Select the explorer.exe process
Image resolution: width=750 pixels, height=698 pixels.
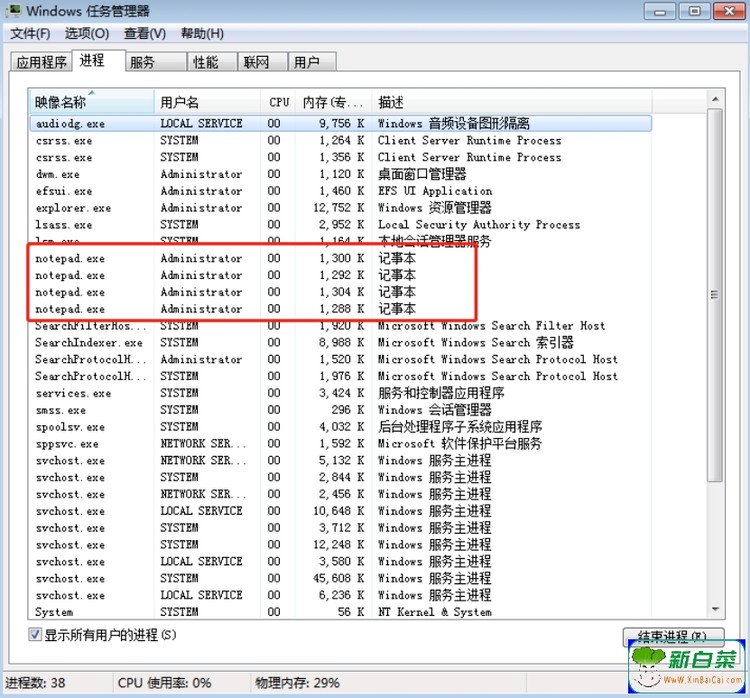pos(341,208)
